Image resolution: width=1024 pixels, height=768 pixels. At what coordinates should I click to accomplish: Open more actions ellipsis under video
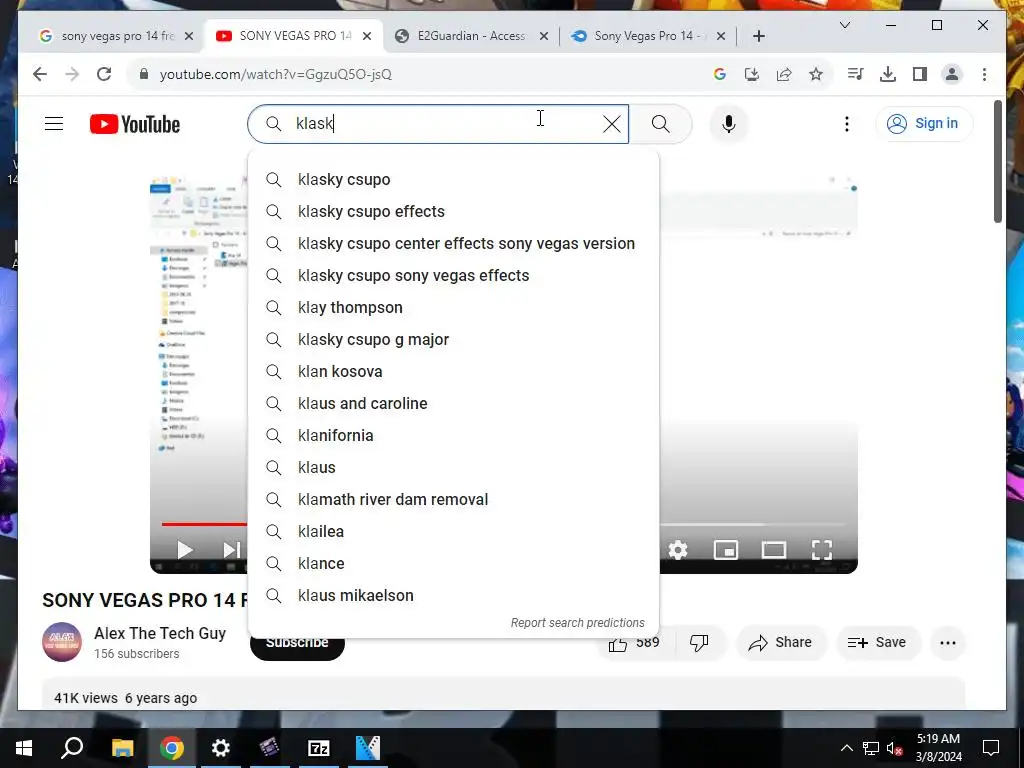tap(948, 643)
